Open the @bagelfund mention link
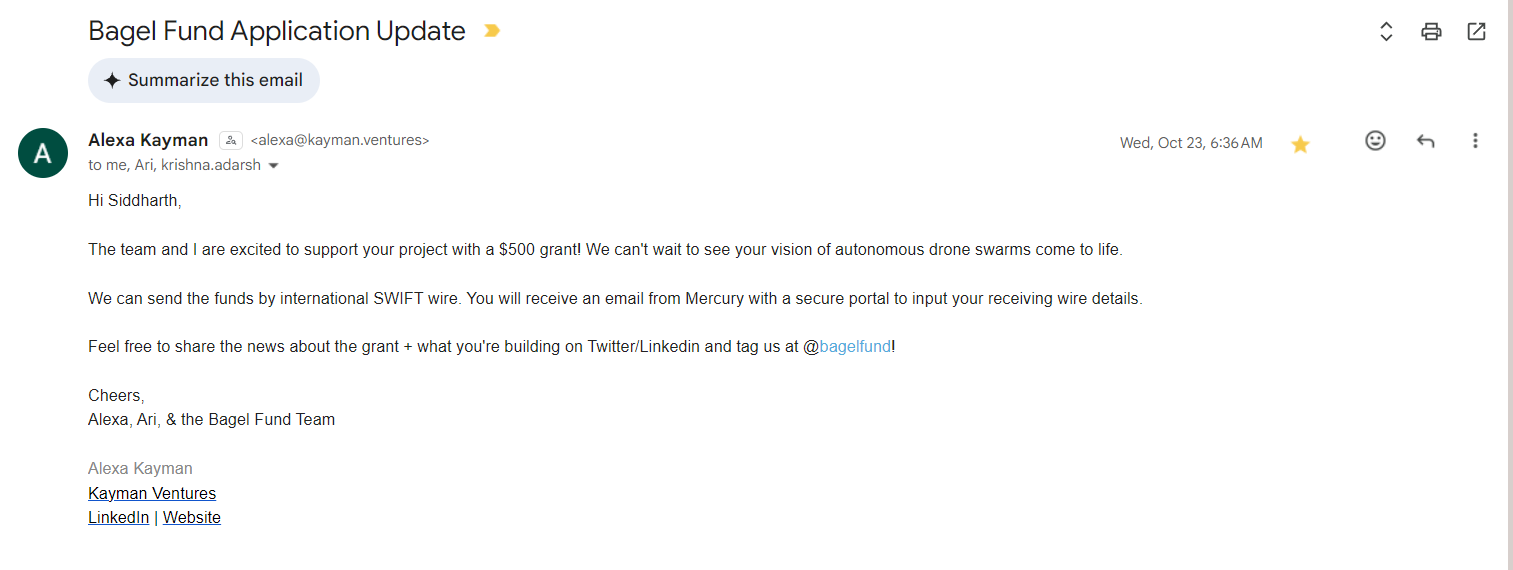This screenshot has height=570, width=1513. [854, 347]
